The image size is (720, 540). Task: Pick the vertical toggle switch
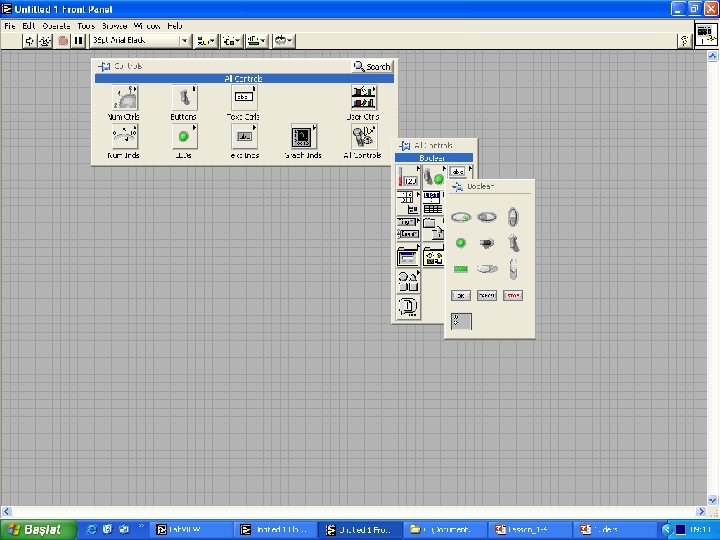pyautogui.click(x=513, y=243)
